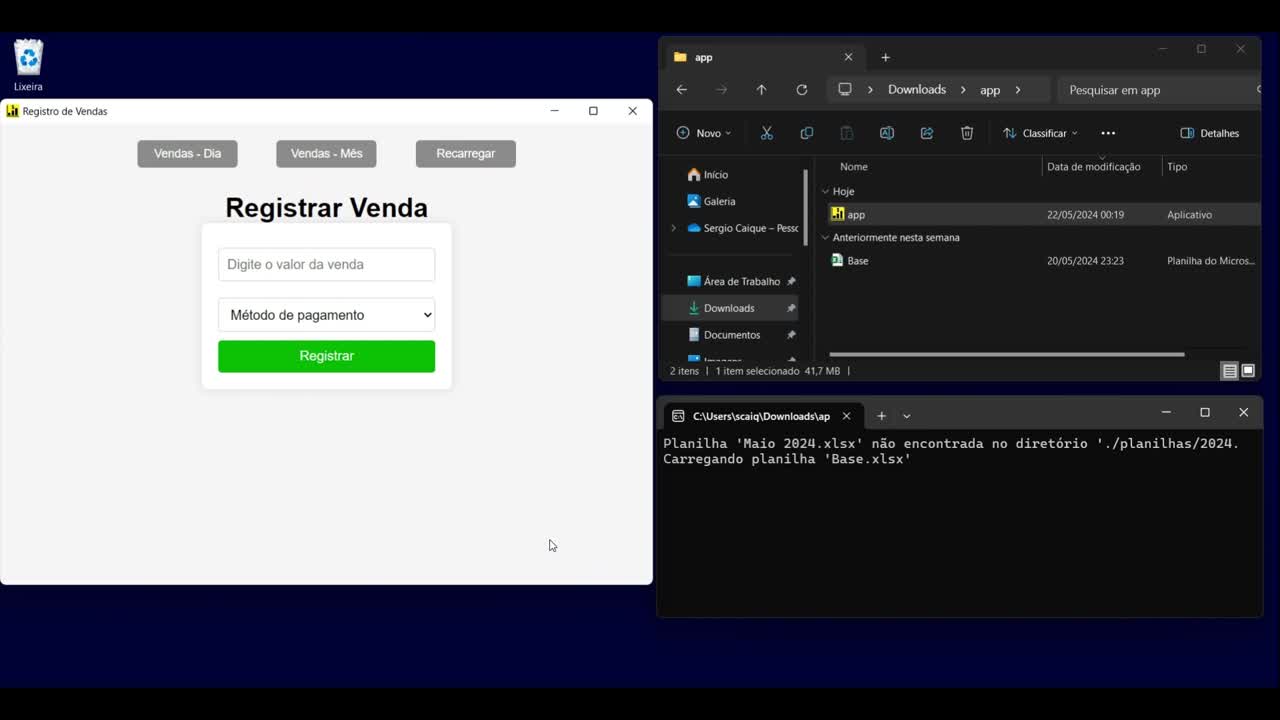This screenshot has width=1280, height=720.
Task: Collapse the Hoje group
Action: [825, 191]
